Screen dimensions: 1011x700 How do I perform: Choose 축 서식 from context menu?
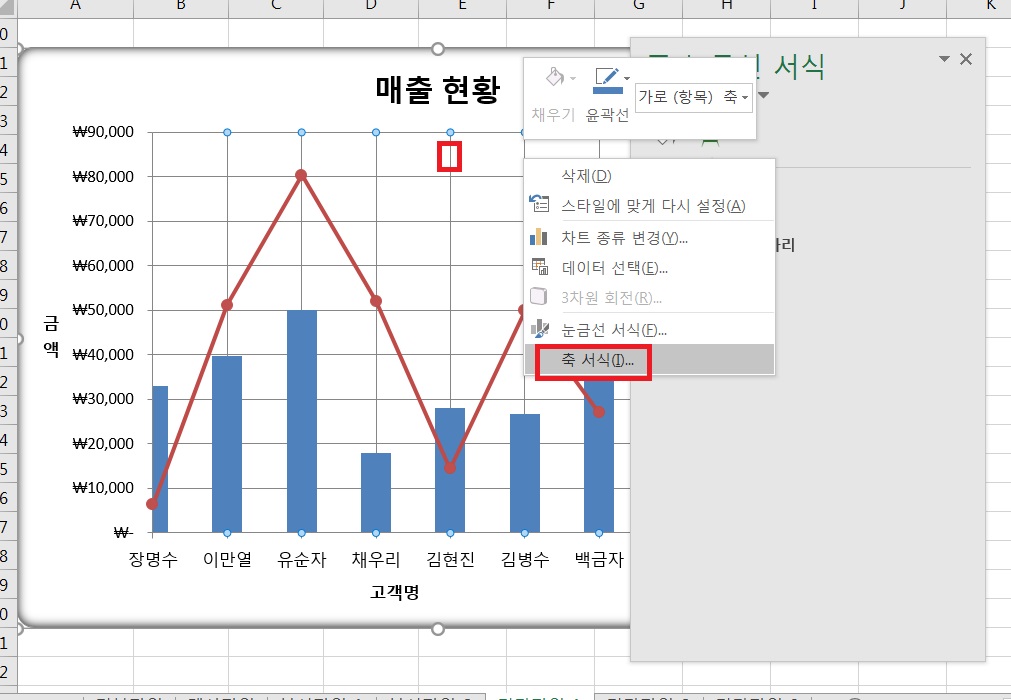pyautogui.click(x=592, y=360)
